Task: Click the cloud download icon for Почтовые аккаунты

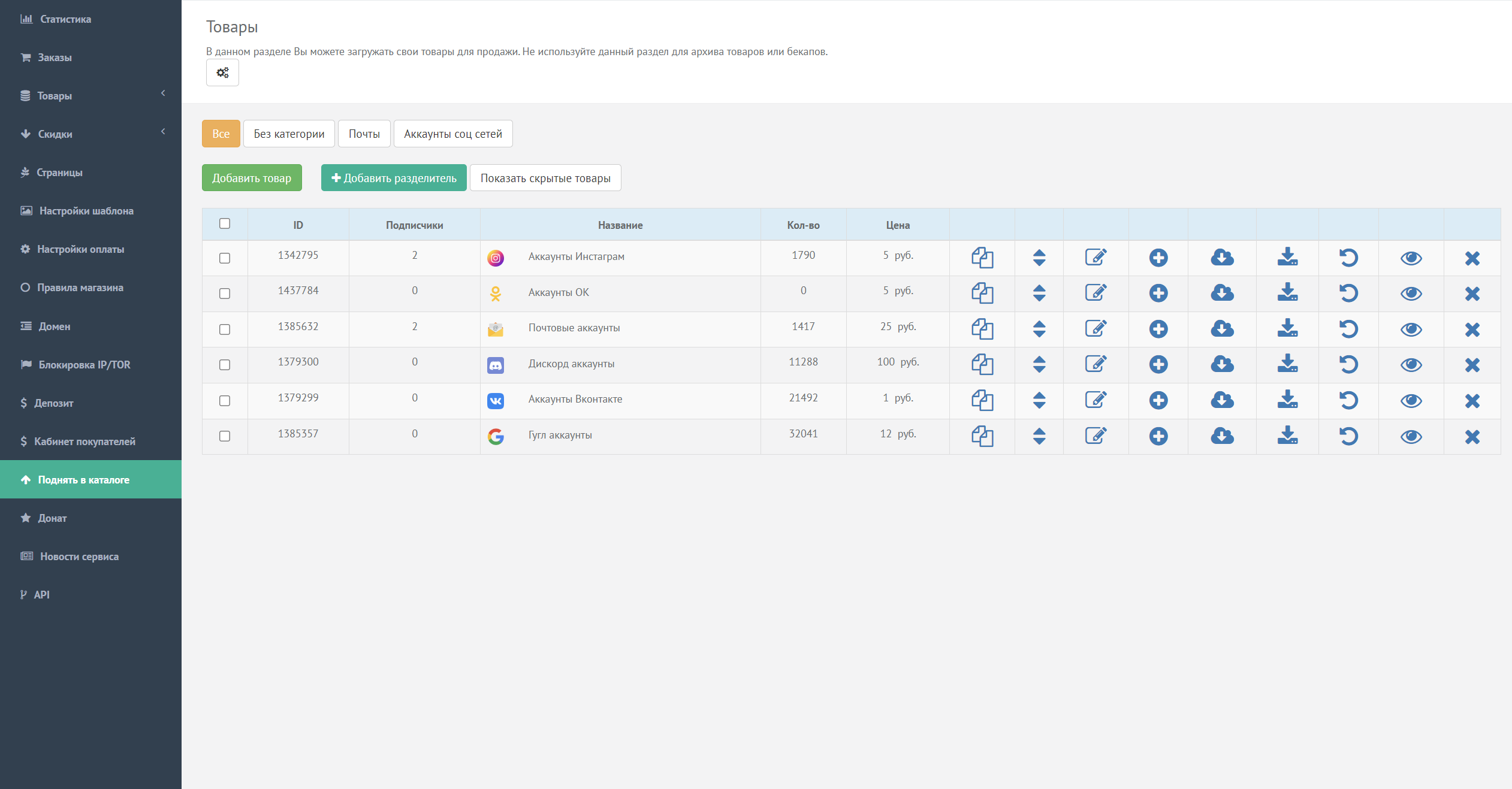Action: point(1222,329)
